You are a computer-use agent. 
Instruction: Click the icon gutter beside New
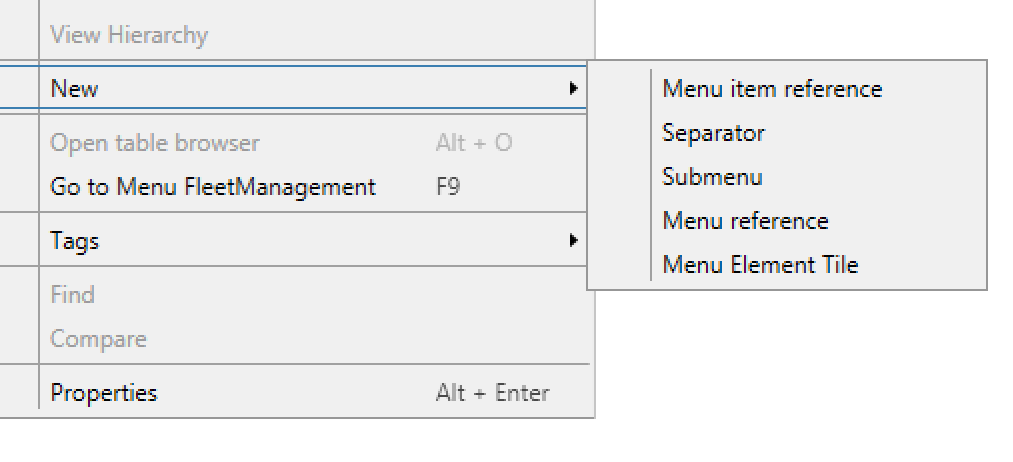click(x=19, y=88)
